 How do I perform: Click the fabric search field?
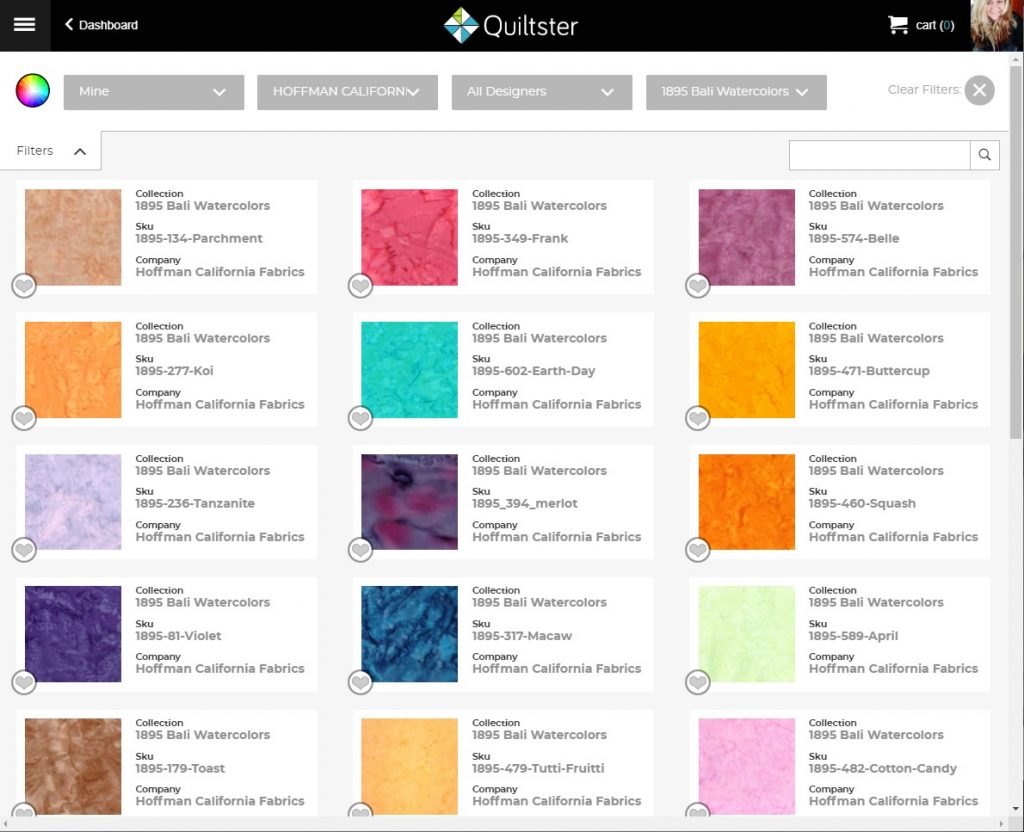[x=879, y=155]
